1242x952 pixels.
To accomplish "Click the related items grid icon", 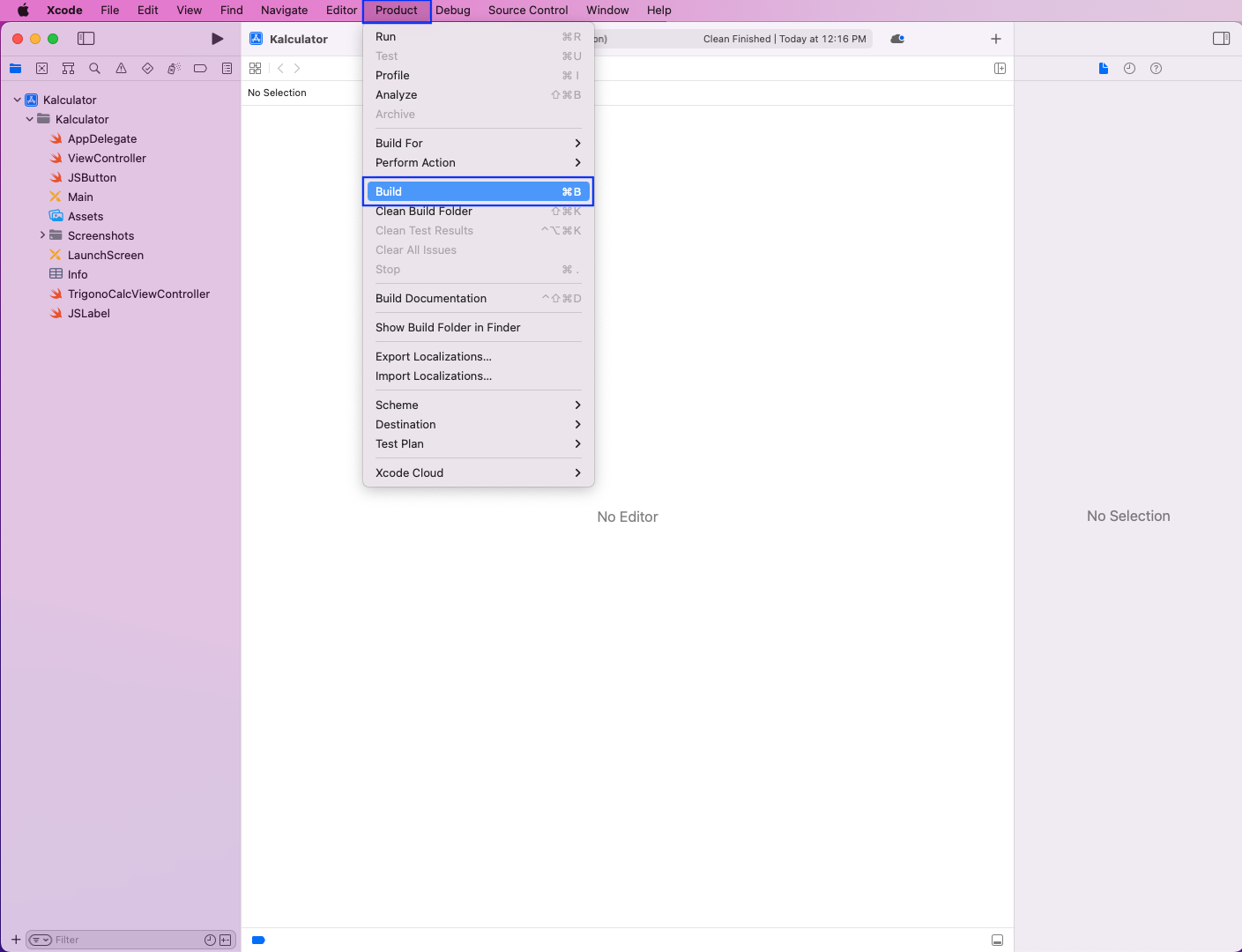I will pyautogui.click(x=255, y=68).
